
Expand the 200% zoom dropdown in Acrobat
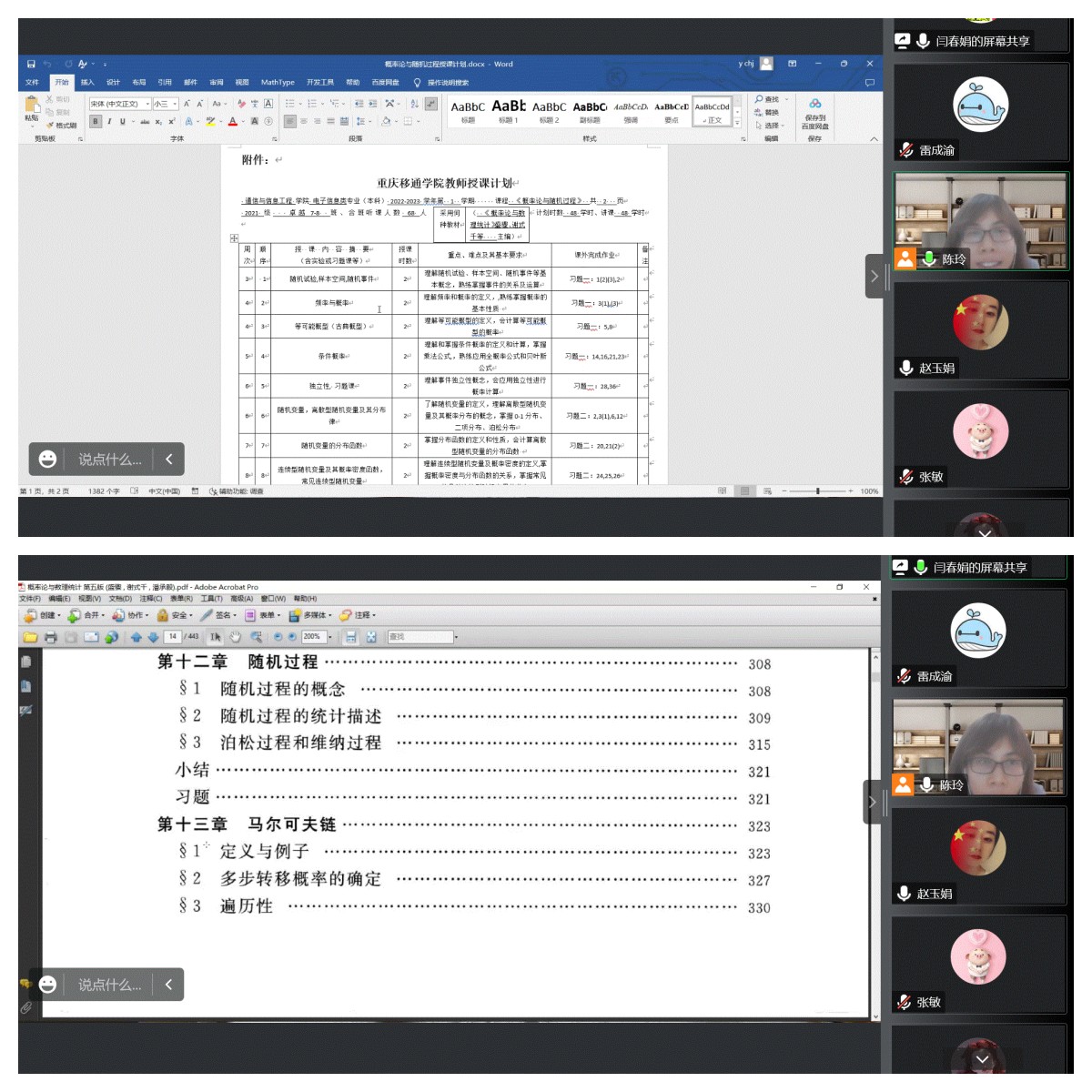point(329,637)
